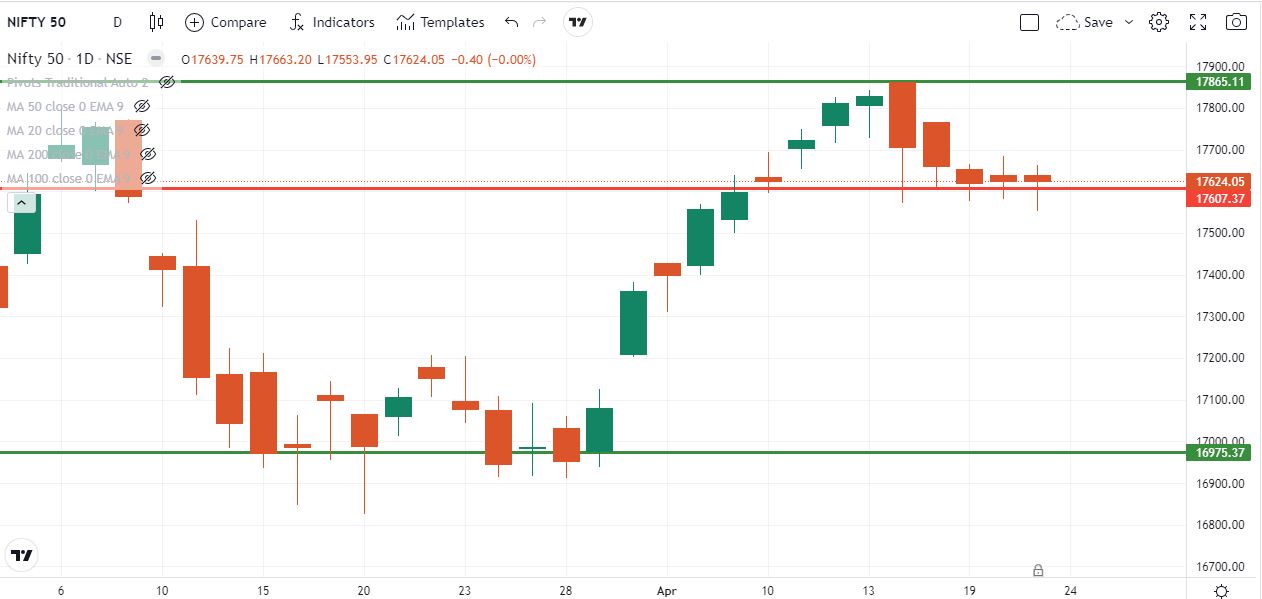
Task: Expand the Save options dropdown arrow
Action: tap(1129, 22)
